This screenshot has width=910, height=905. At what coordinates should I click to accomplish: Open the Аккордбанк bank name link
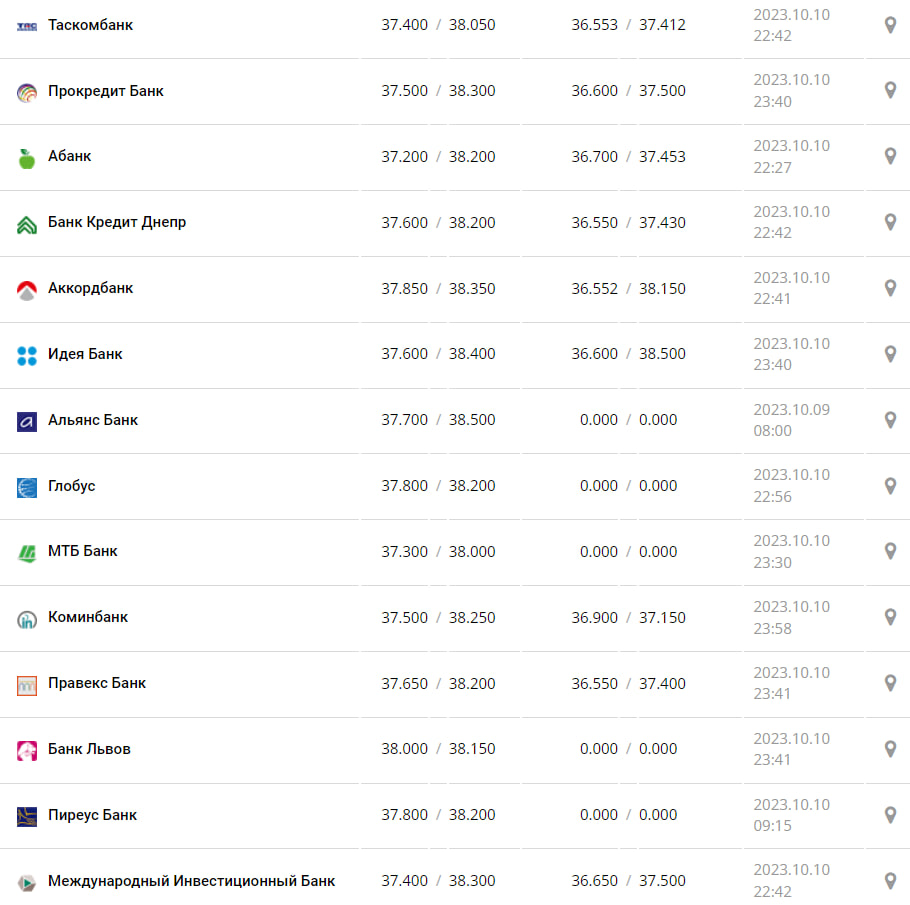pos(90,288)
